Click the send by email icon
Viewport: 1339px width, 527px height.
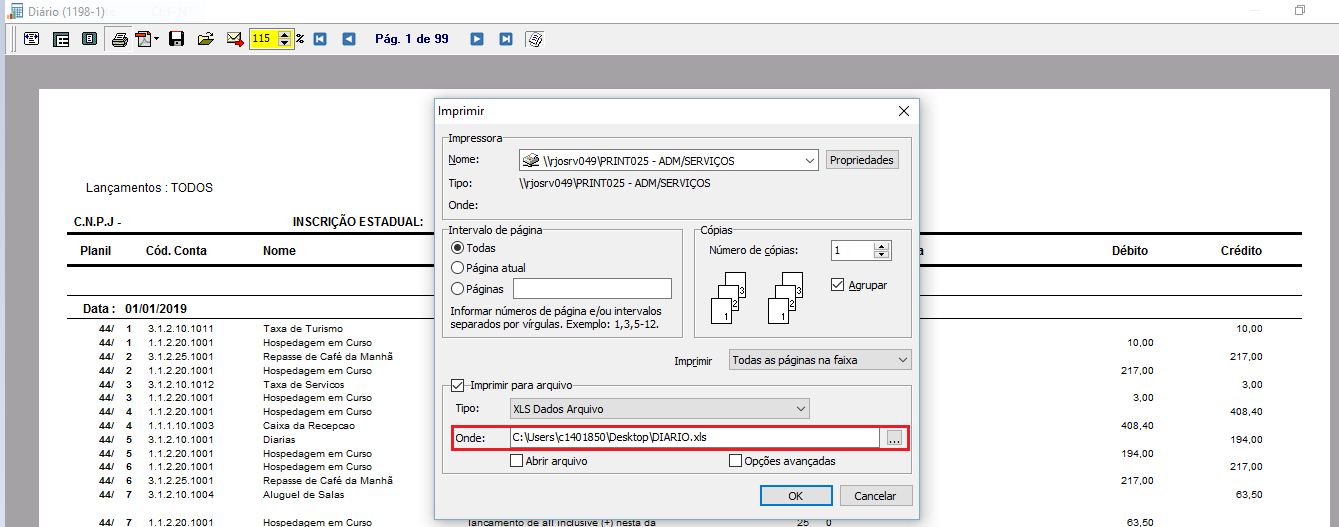coord(235,39)
